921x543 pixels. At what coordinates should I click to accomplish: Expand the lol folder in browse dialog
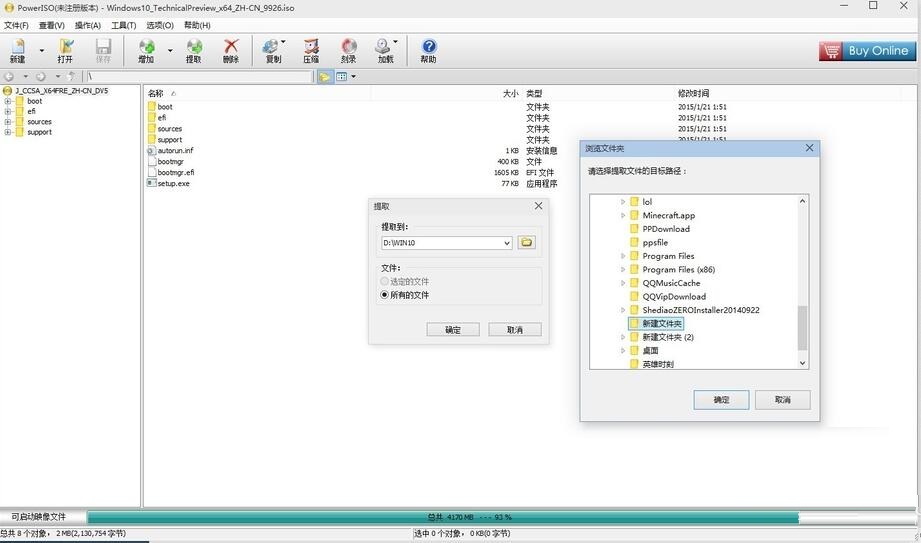pos(623,202)
